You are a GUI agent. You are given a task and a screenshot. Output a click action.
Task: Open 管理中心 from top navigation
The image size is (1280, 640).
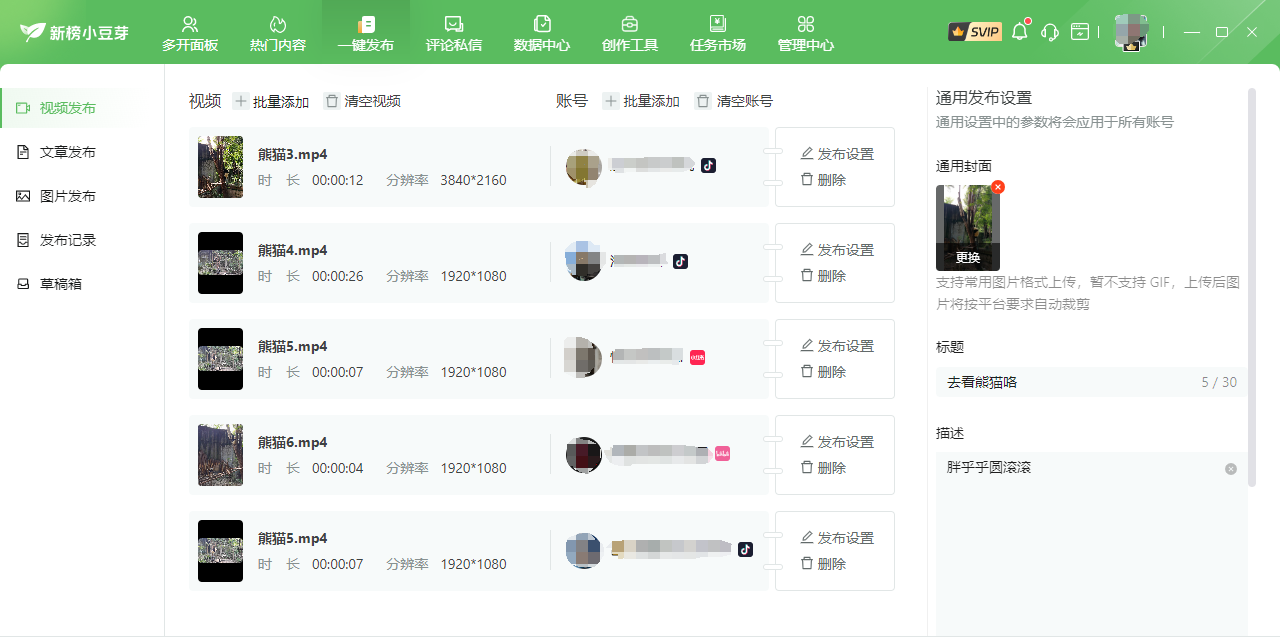[x=806, y=33]
